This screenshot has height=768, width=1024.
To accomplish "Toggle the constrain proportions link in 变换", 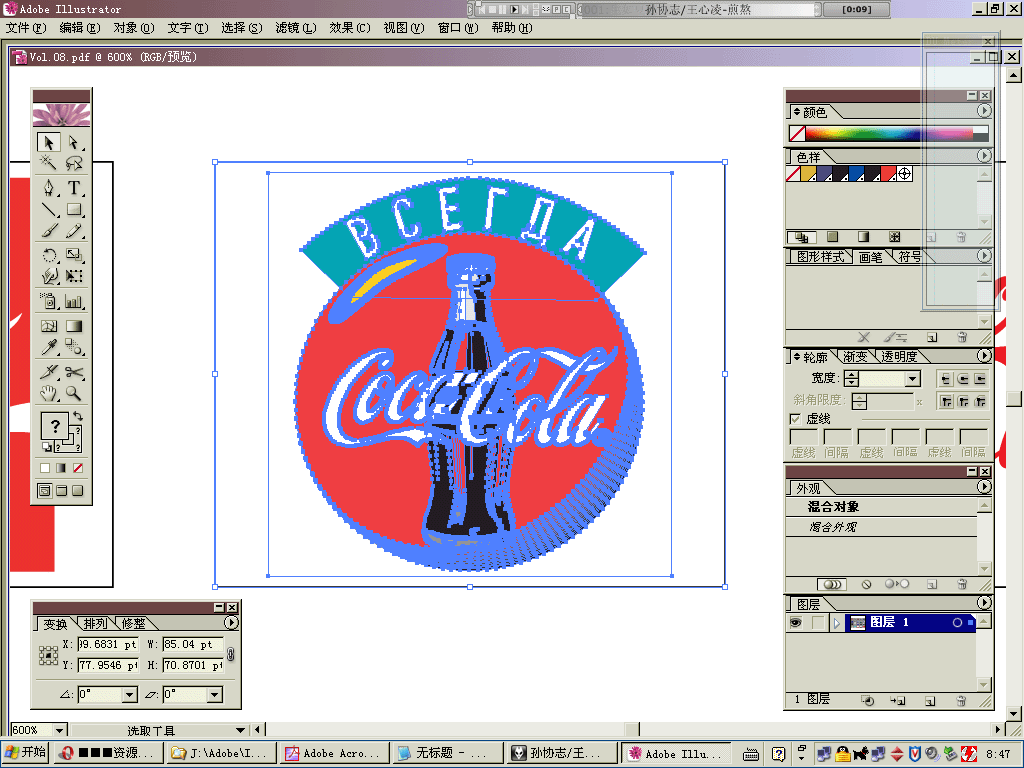I will coord(231,654).
